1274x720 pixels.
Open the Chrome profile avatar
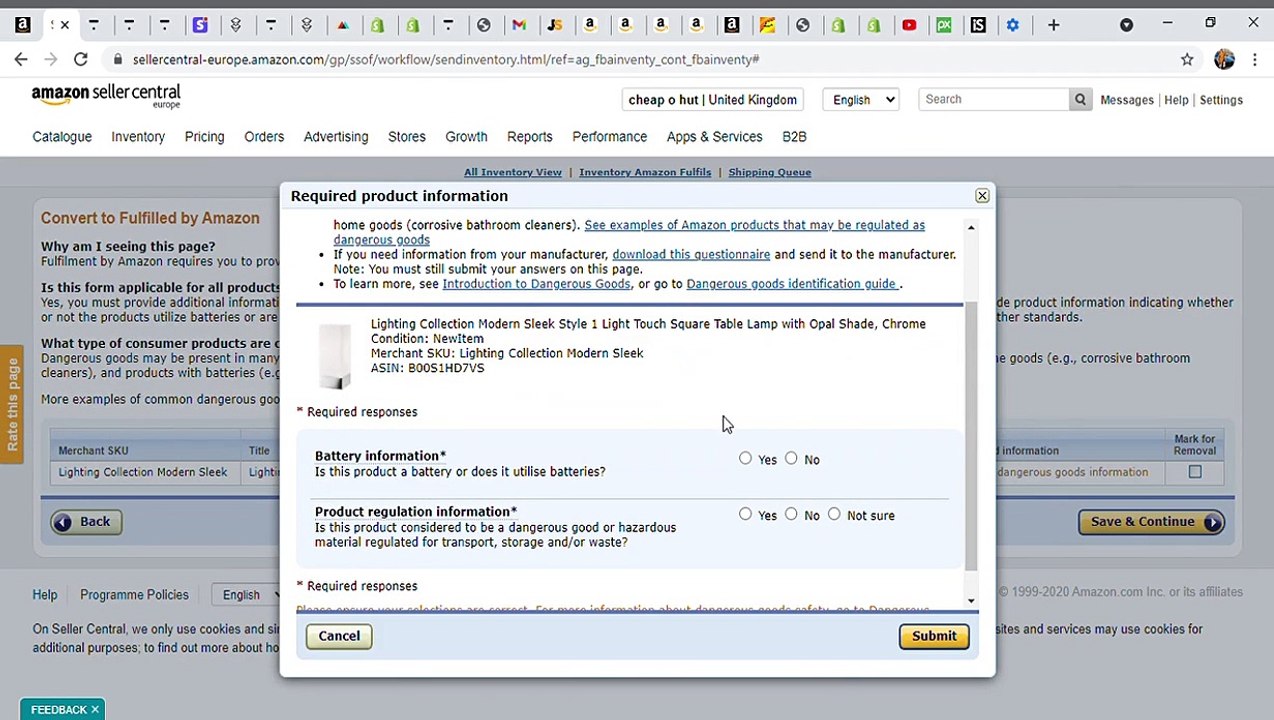click(x=1224, y=60)
